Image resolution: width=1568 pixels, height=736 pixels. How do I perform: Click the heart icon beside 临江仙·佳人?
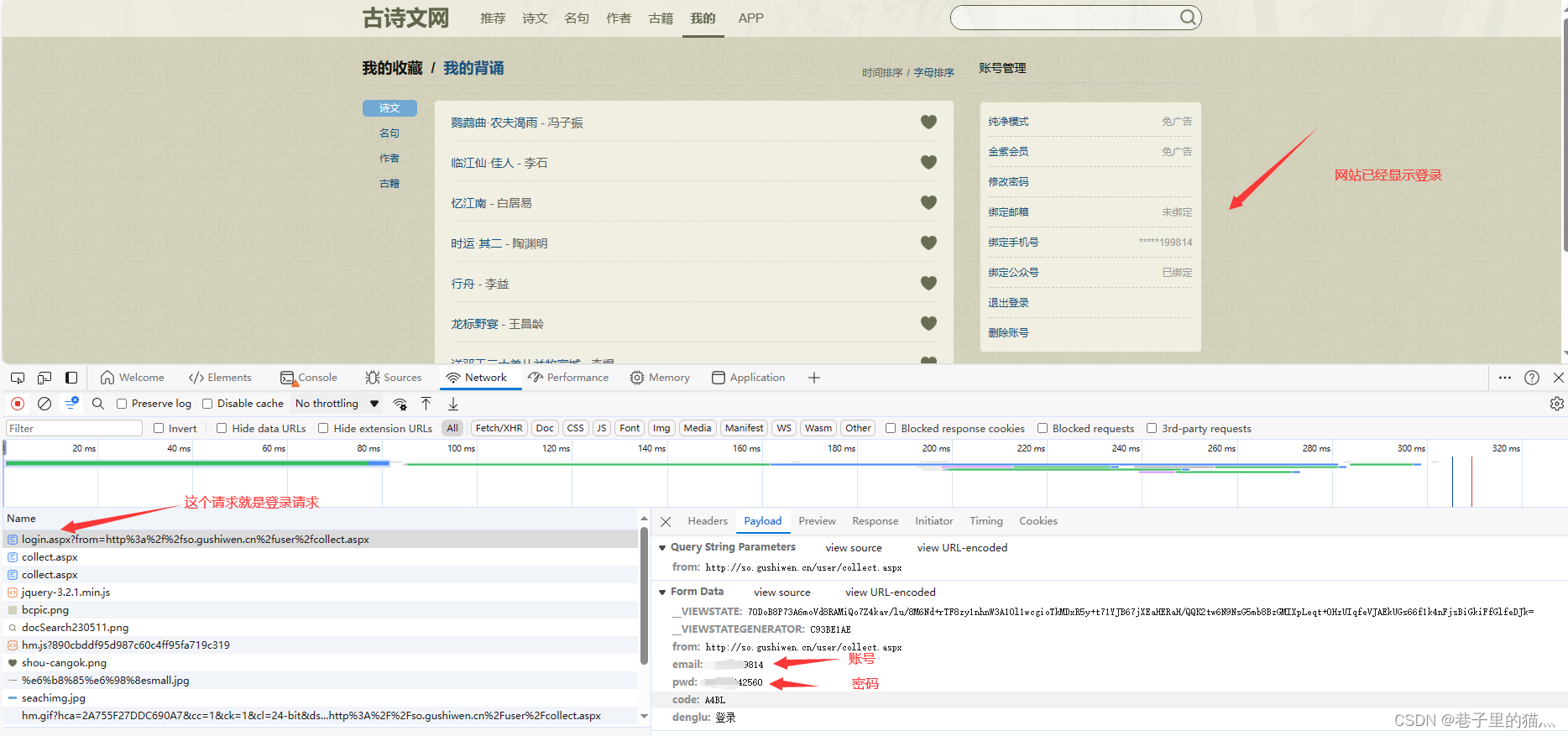[x=928, y=162]
